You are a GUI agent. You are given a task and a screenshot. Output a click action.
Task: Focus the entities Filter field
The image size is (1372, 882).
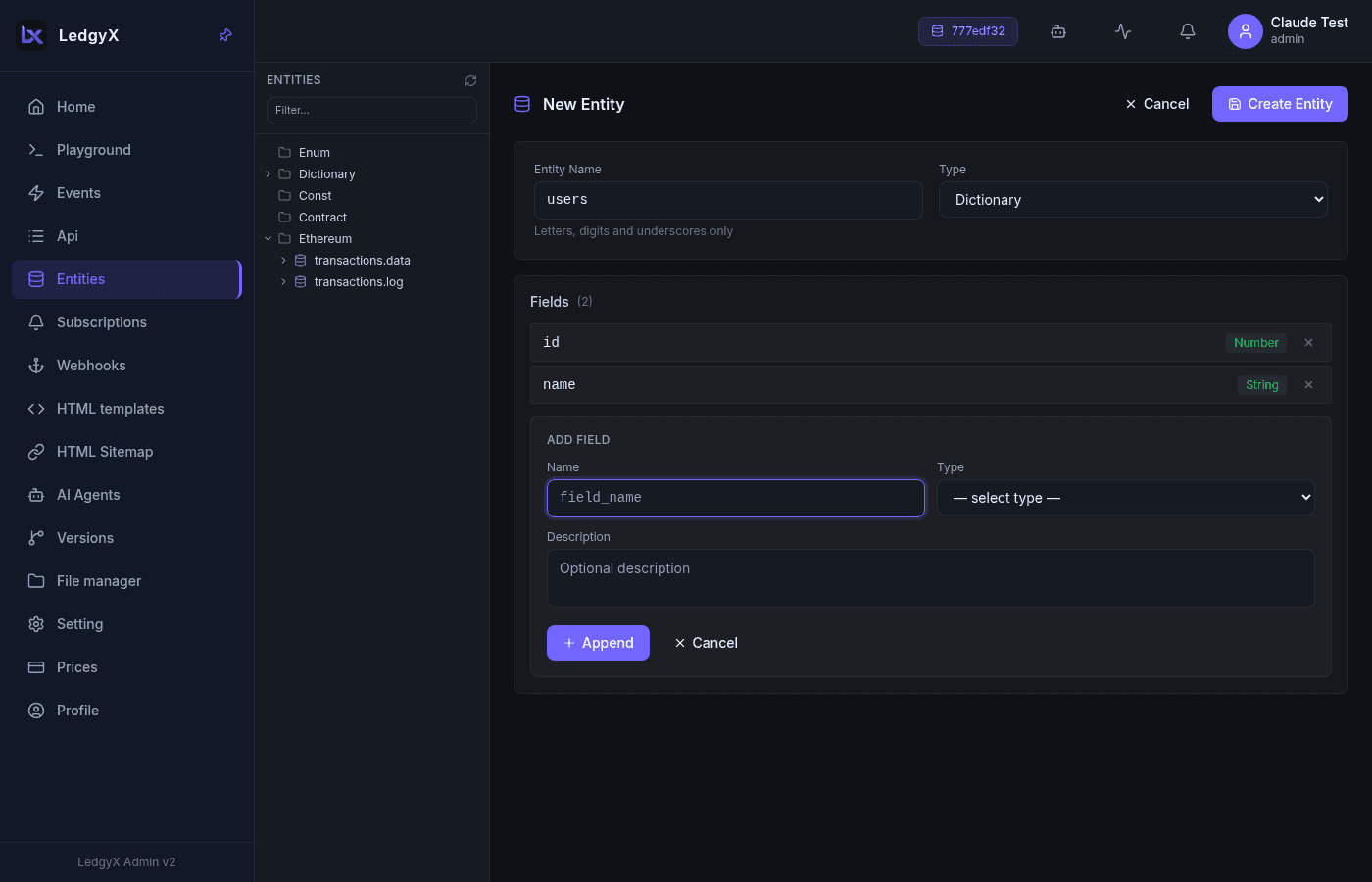point(371,110)
